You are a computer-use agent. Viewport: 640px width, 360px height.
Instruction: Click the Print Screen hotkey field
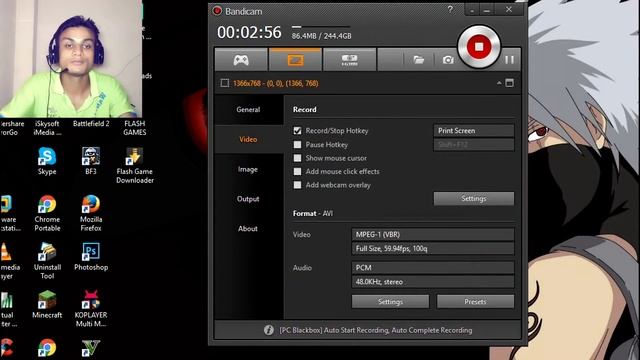click(x=473, y=131)
